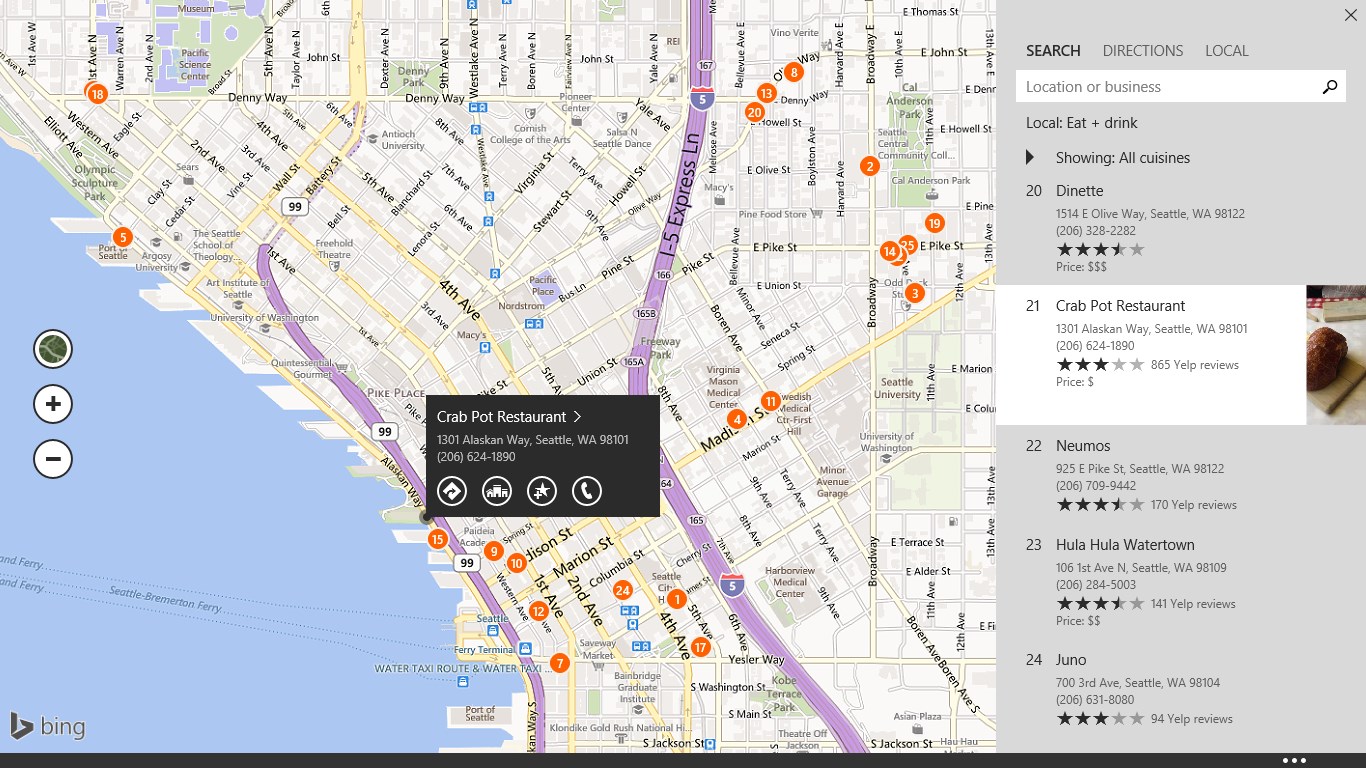The height and width of the screenshot is (768, 1366).
Task: Open nearby places icon in the Crab Pot popup
Action: [497, 491]
